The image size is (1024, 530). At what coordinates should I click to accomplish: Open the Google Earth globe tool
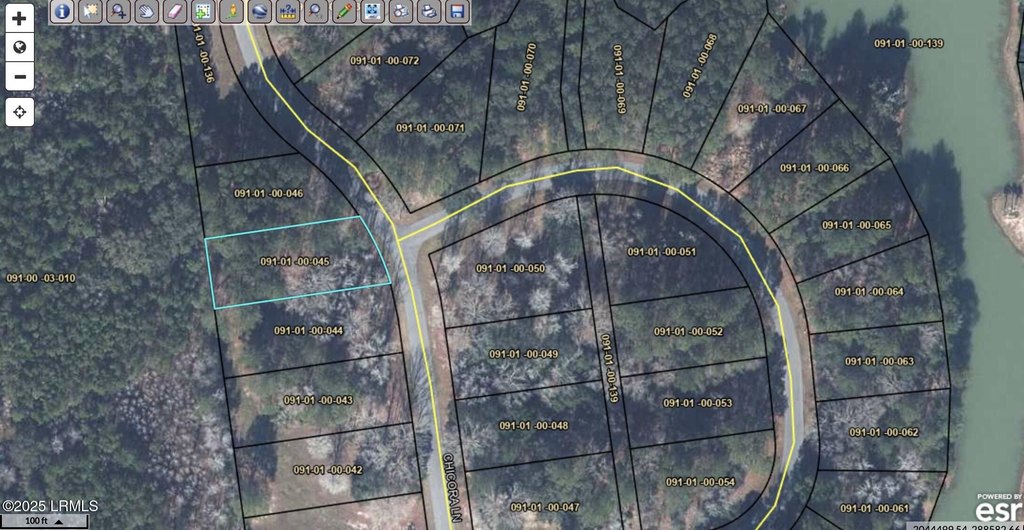(259, 12)
